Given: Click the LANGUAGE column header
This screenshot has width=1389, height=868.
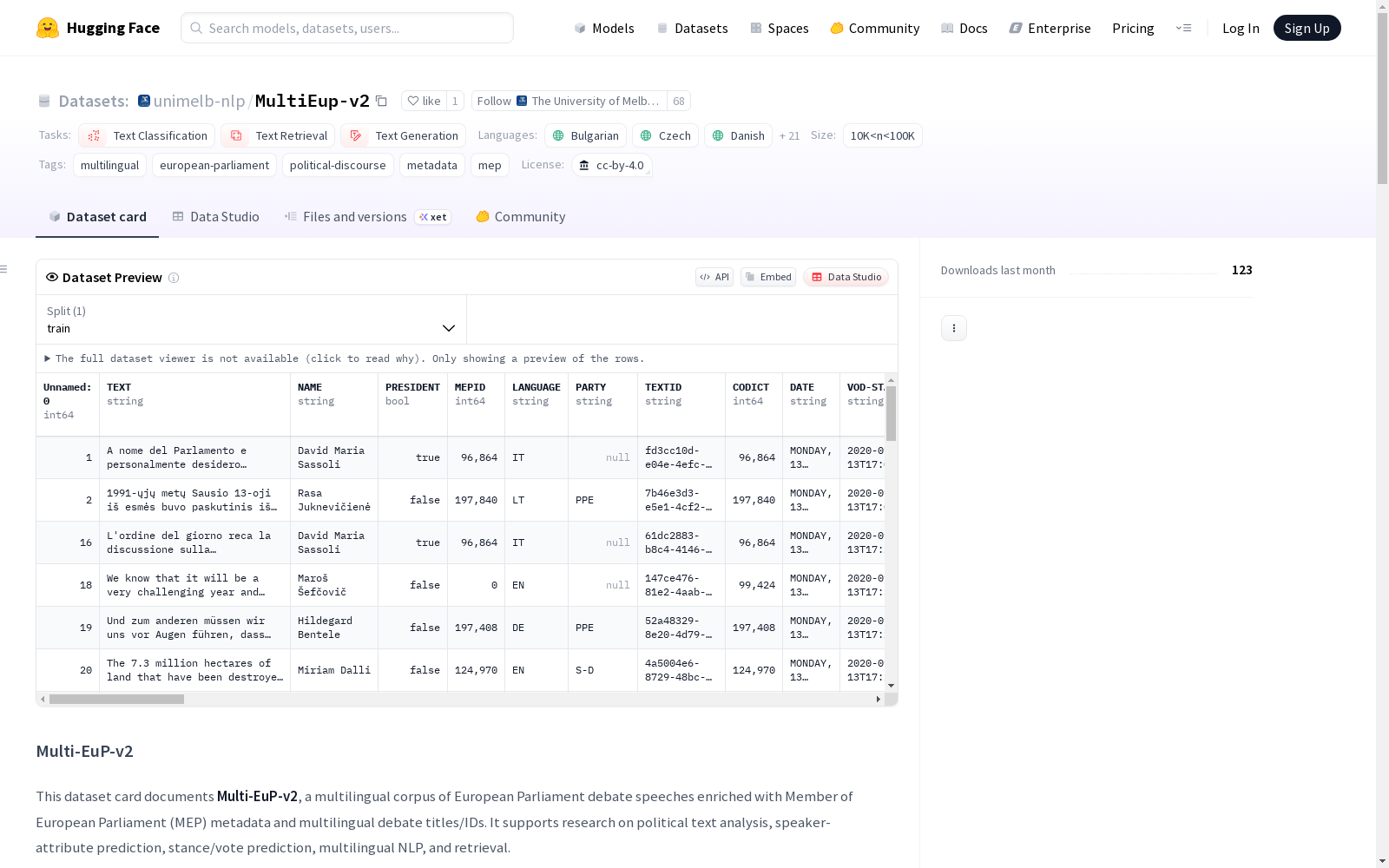Looking at the screenshot, I should (x=537, y=404).
